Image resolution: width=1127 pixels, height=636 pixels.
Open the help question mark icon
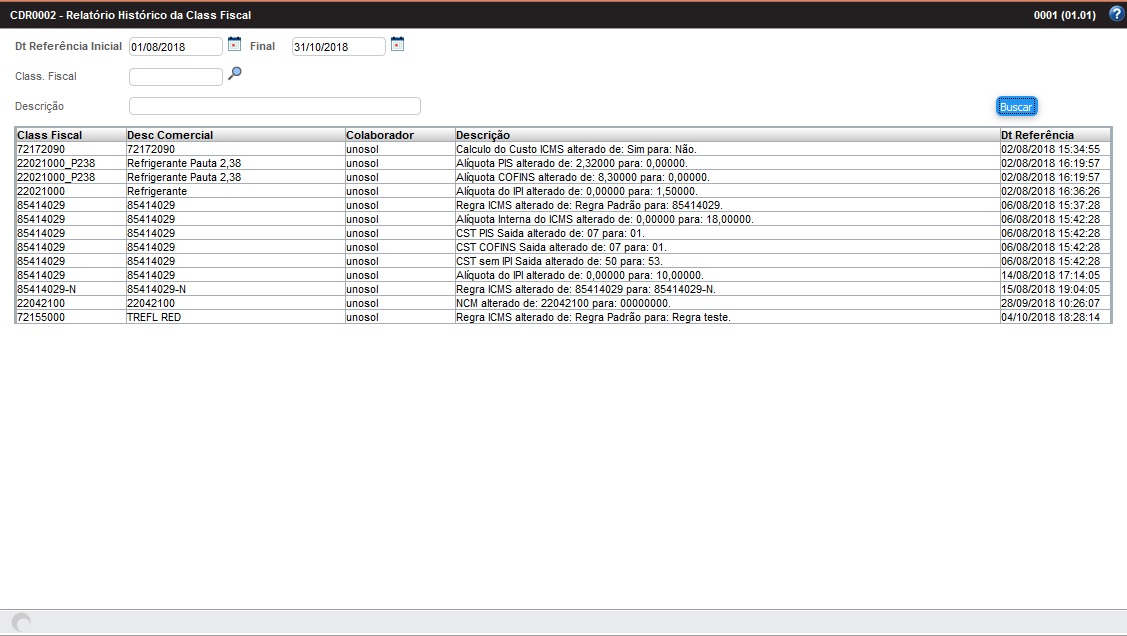point(1117,13)
